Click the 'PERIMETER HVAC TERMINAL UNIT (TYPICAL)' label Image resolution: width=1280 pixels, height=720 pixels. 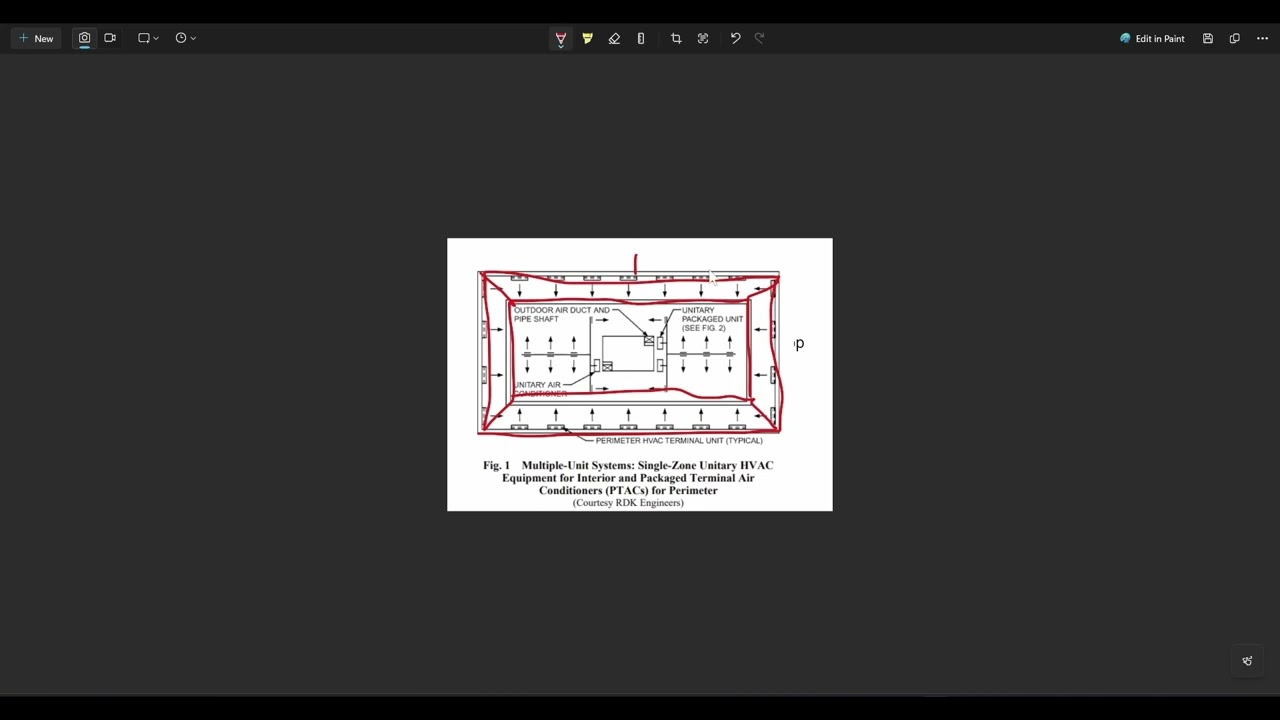679,441
